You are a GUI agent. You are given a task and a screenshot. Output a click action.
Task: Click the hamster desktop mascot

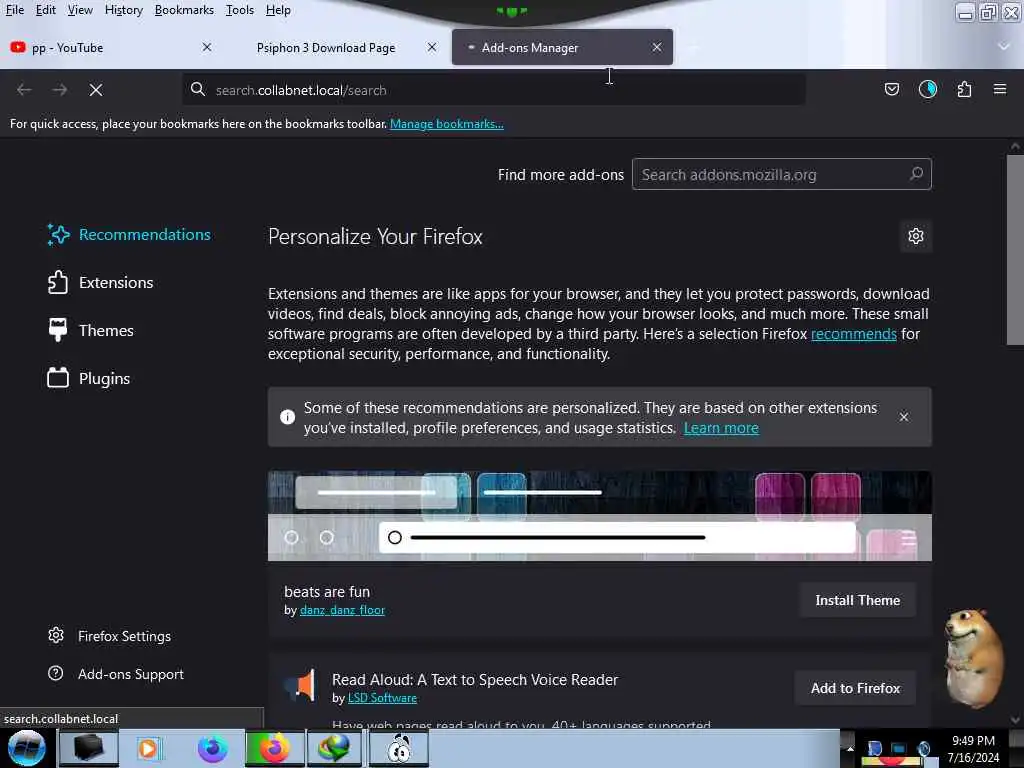click(x=973, y=658)
